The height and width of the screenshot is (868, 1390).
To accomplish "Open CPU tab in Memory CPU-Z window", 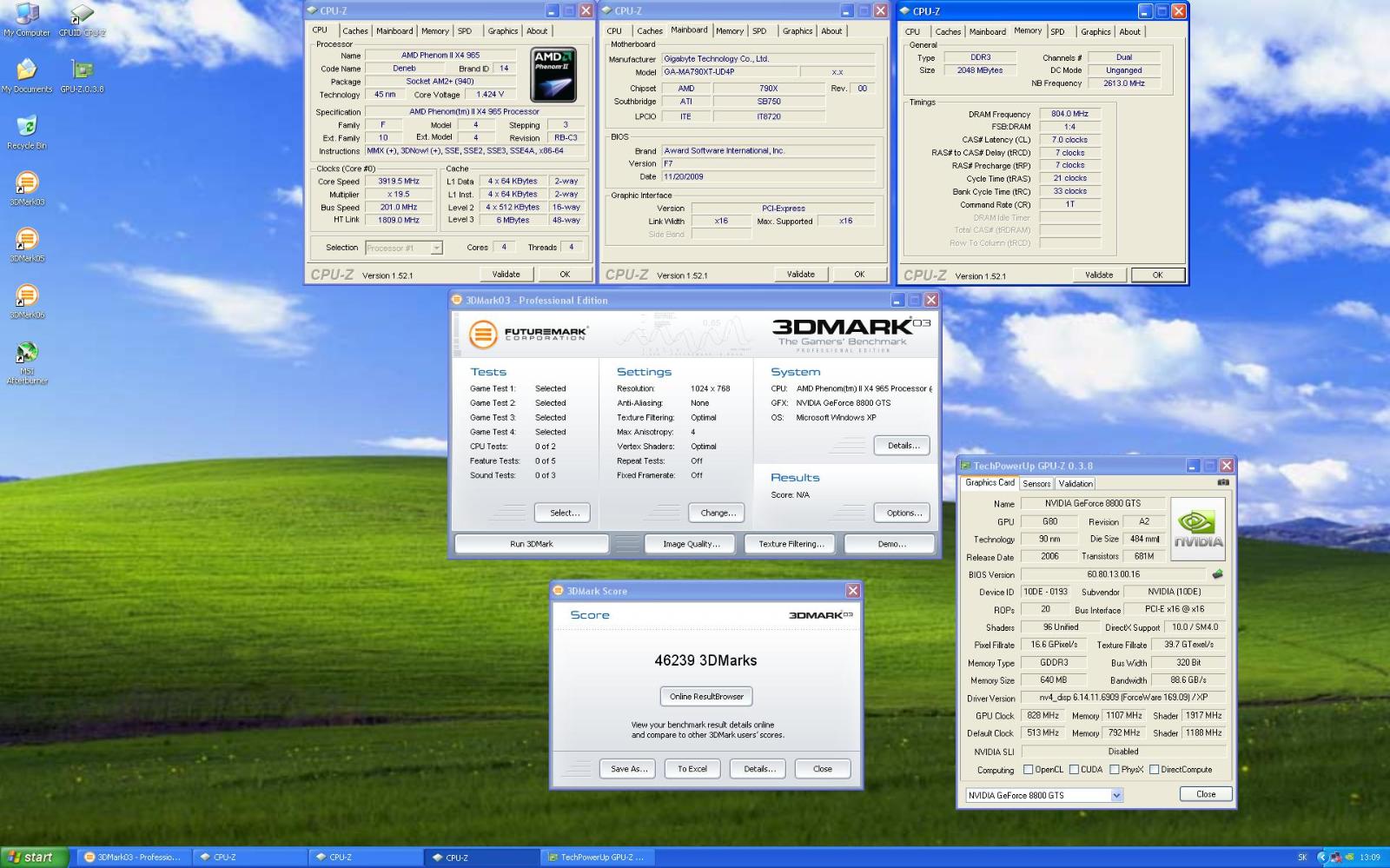I will [x=912, y=32].
